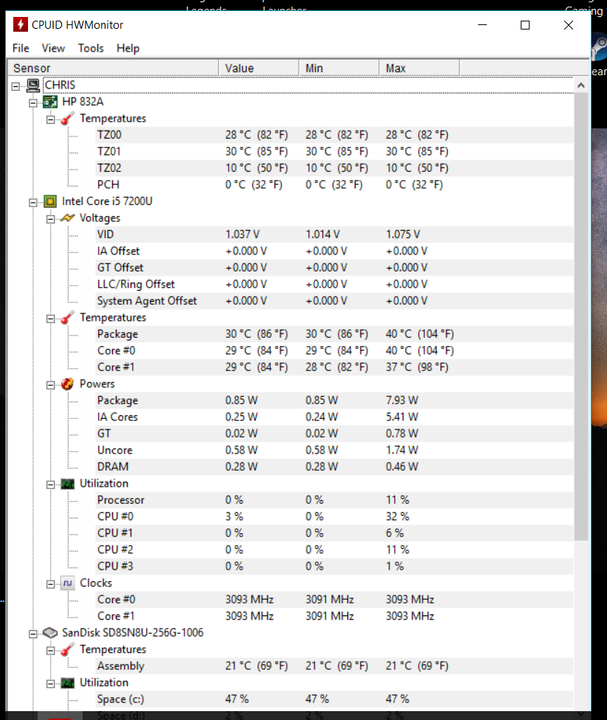Click the 7.93 W max package power
Image resolution: width=607 pixels, height=720 pixels.
402,400
